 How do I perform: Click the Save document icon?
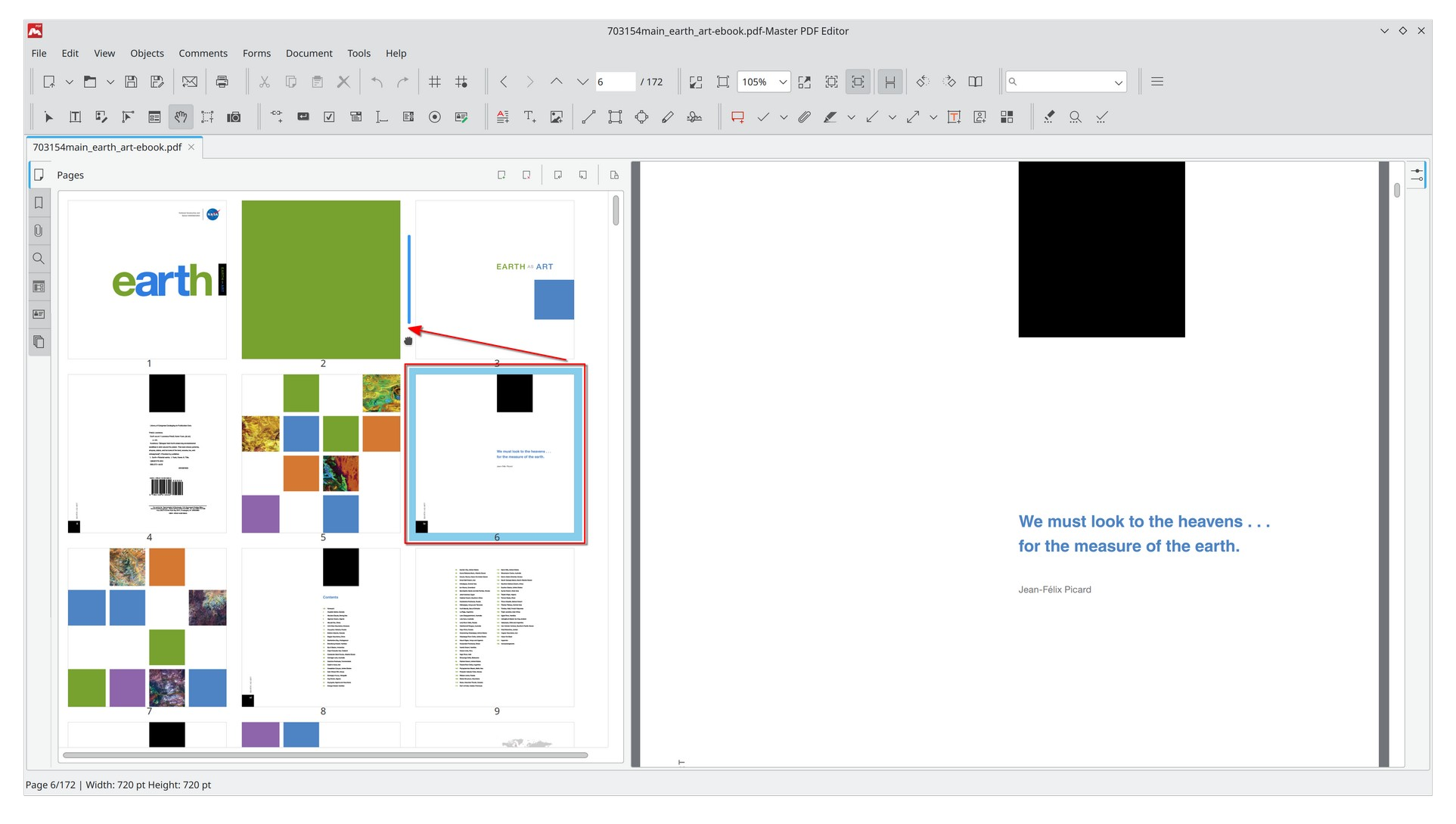[x=131, y=82]
